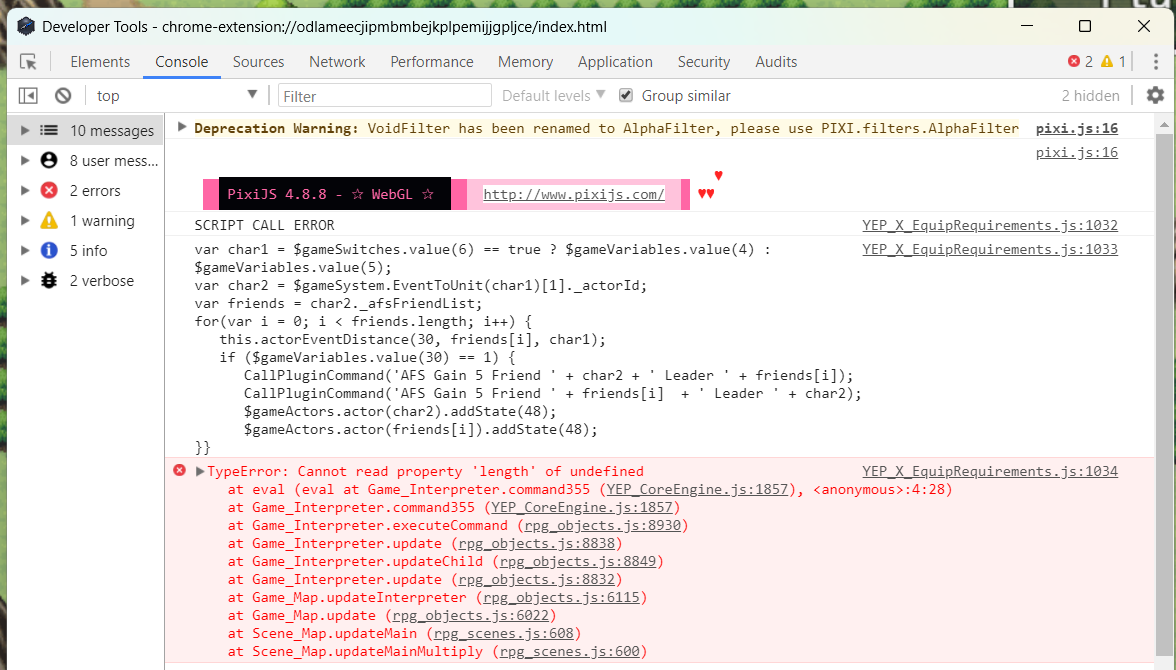Expand the 8 user messages group

click(25, 161)
